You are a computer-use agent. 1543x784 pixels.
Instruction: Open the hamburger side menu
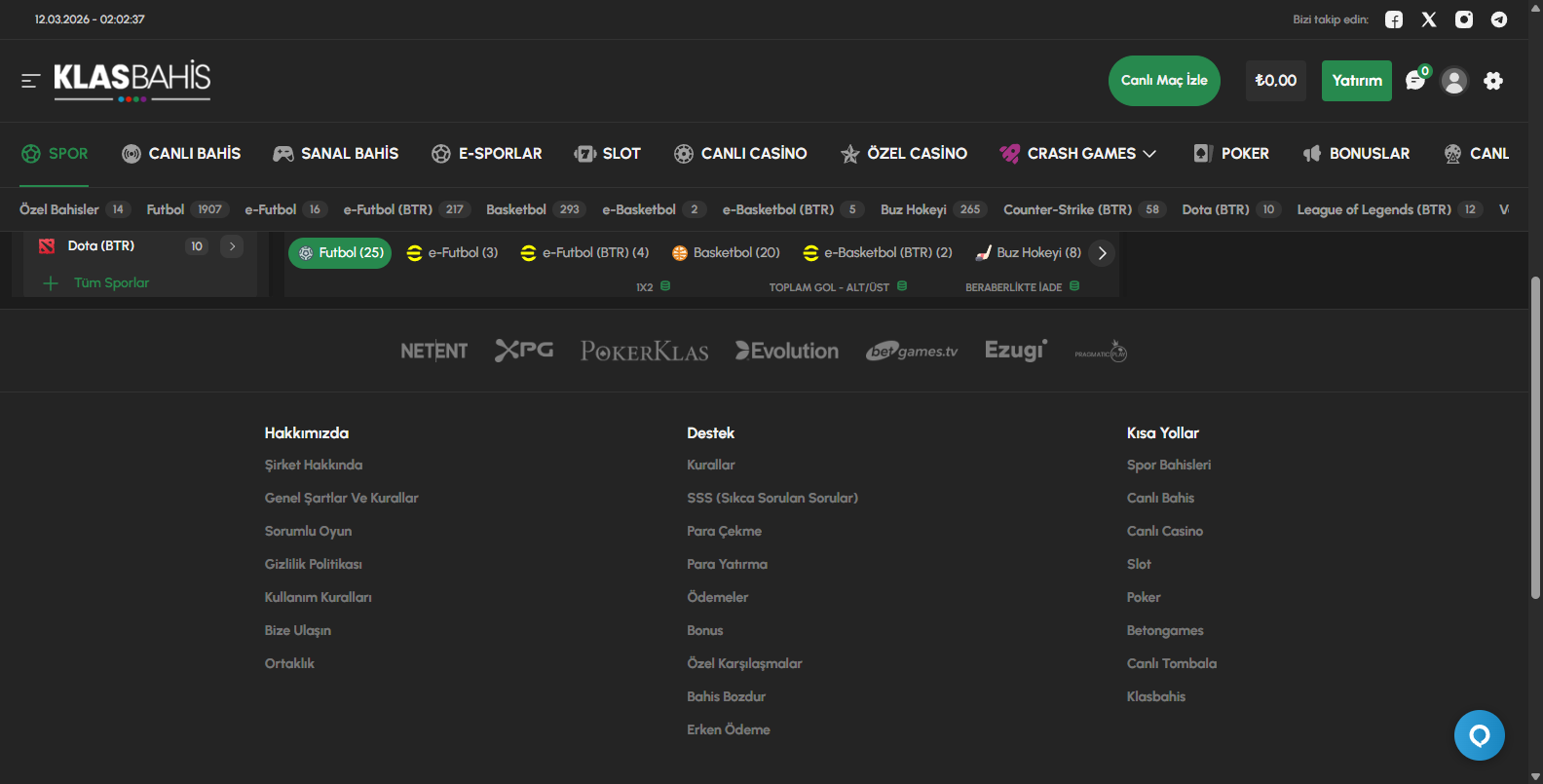(x=31, y=81)
